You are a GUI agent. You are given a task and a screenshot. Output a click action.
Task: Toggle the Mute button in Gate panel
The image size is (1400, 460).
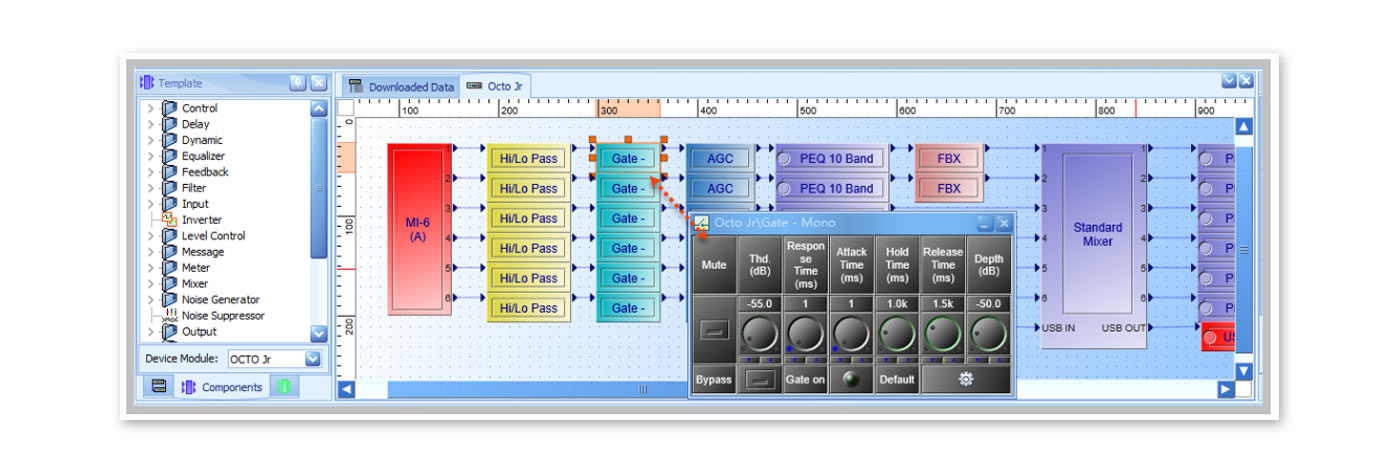(714, 330)
